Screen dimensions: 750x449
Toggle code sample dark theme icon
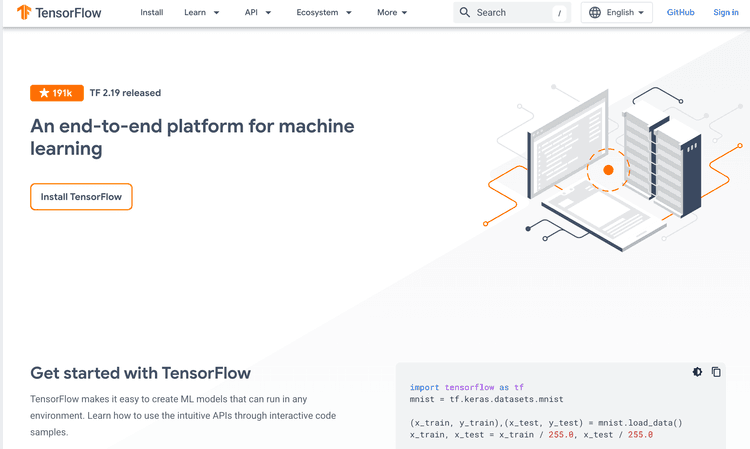(697, 372)
